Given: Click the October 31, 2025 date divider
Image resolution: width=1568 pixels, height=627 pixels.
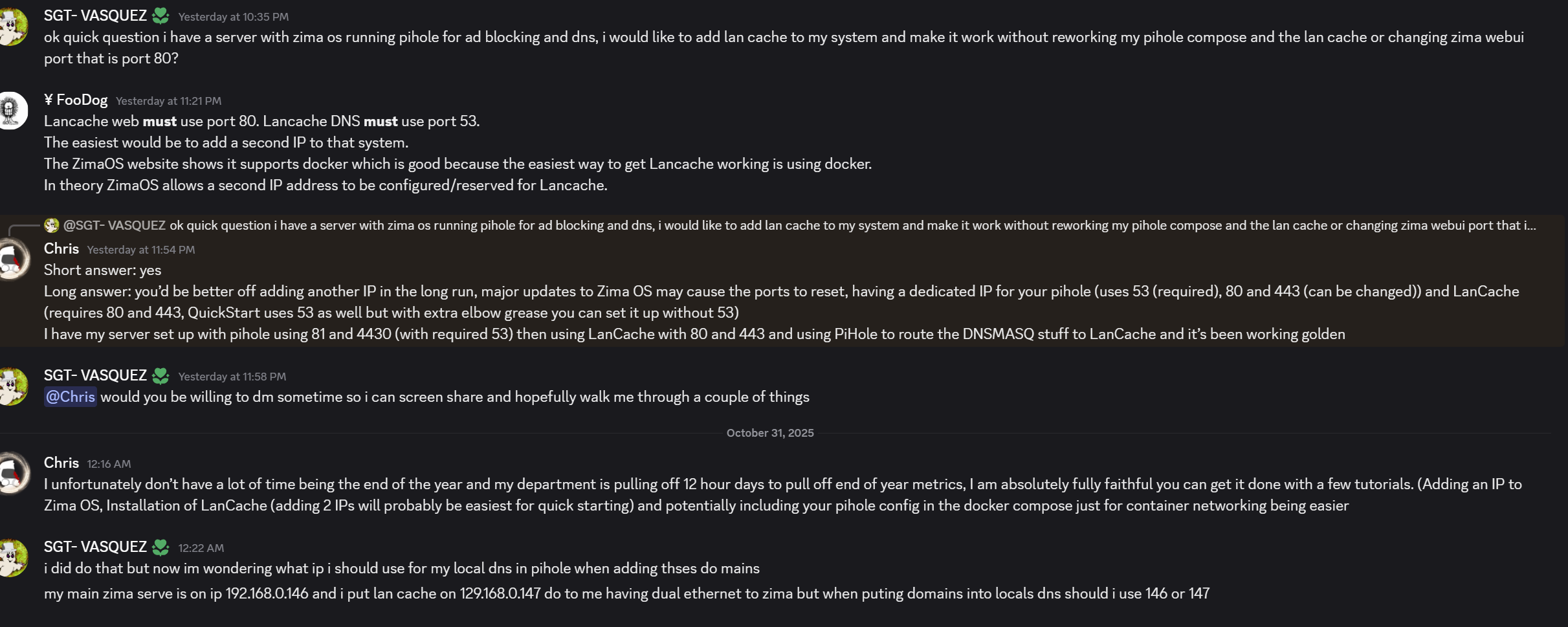Looking at the screenshot, I should coord(770,433).
